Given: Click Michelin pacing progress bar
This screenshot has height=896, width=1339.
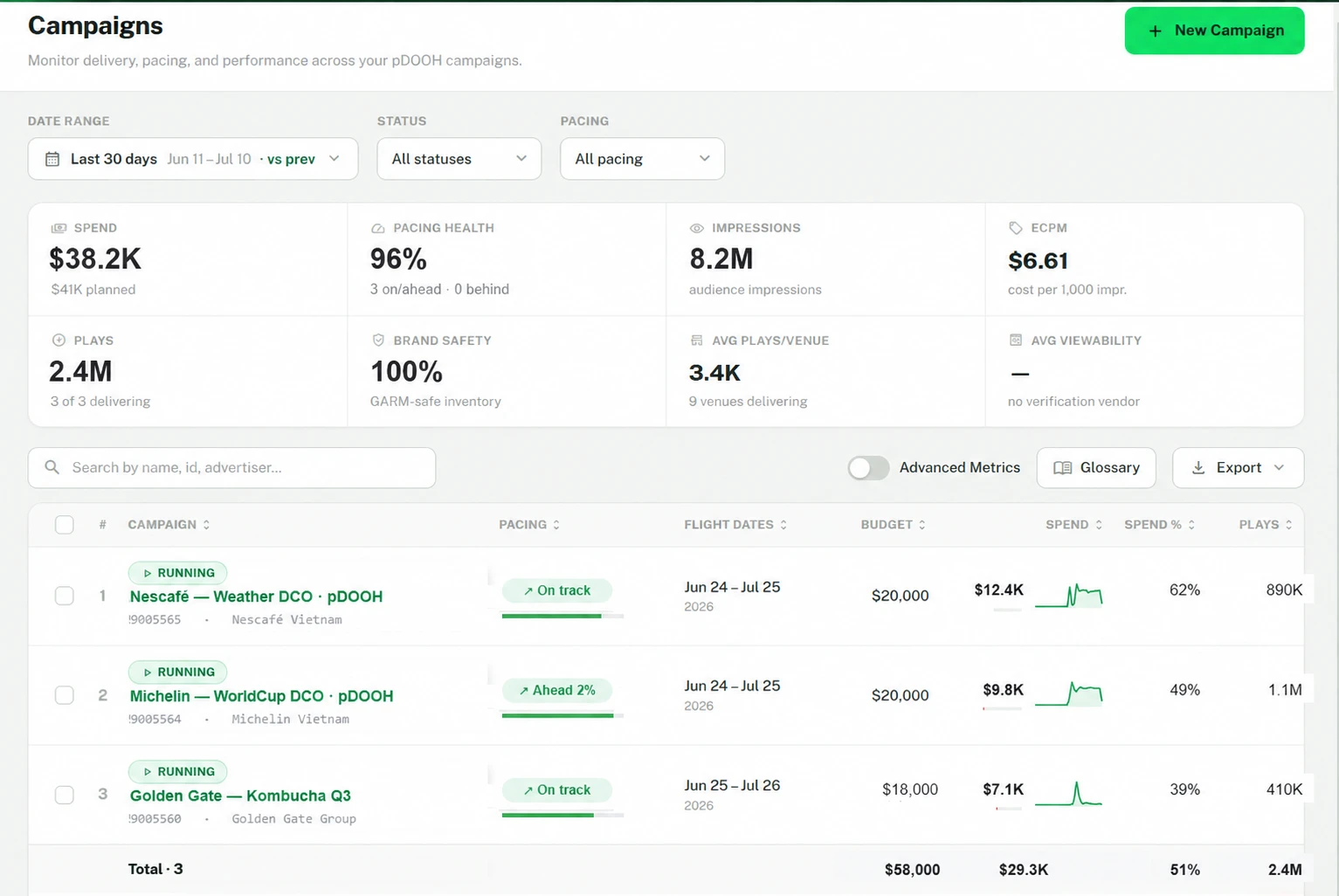Looking at the screenshot, I should [x=563, y=716].
